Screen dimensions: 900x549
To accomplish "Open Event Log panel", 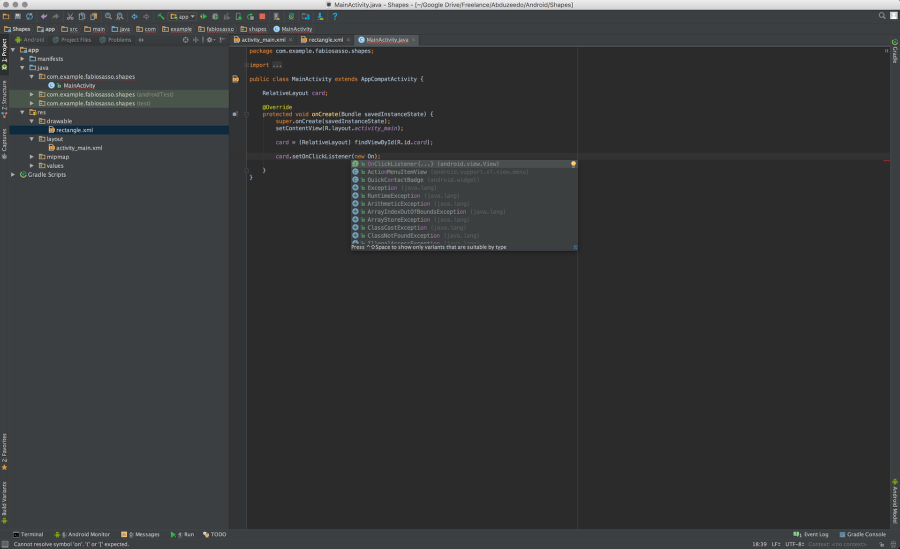I will tap(810, 534).
